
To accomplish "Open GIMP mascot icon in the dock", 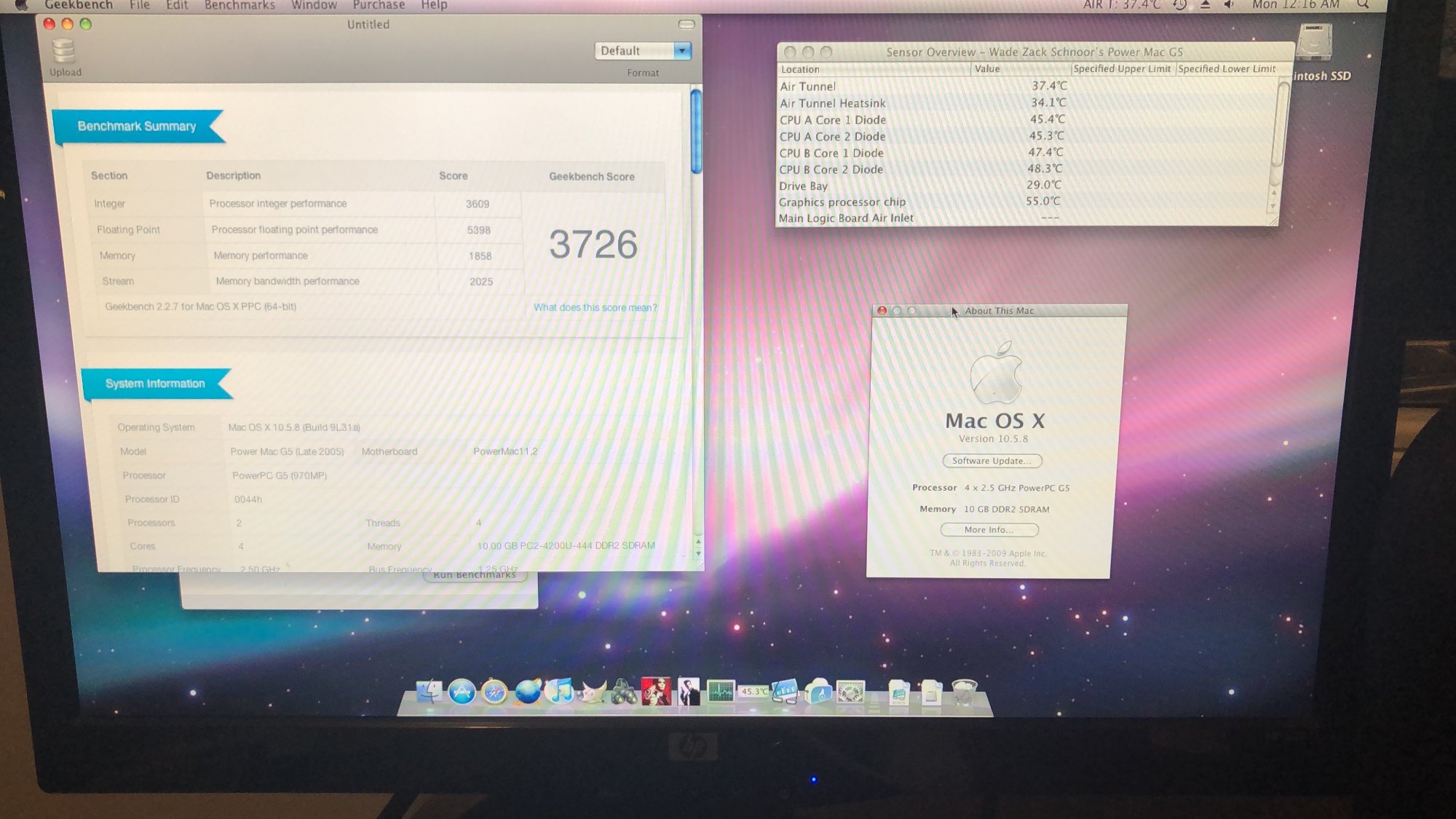I will pos(592,692).
